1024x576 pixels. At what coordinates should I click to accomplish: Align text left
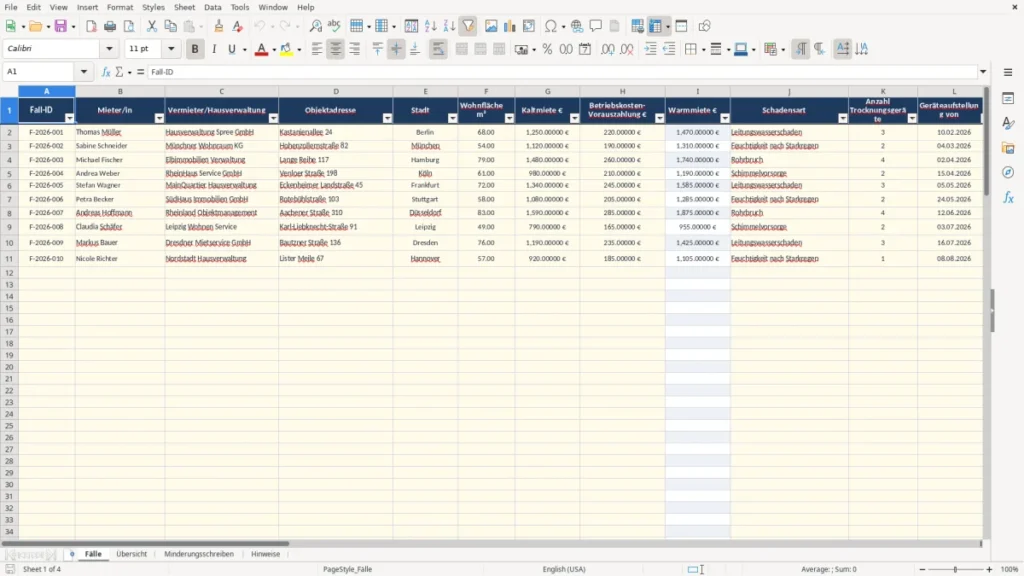coord(317,49)
